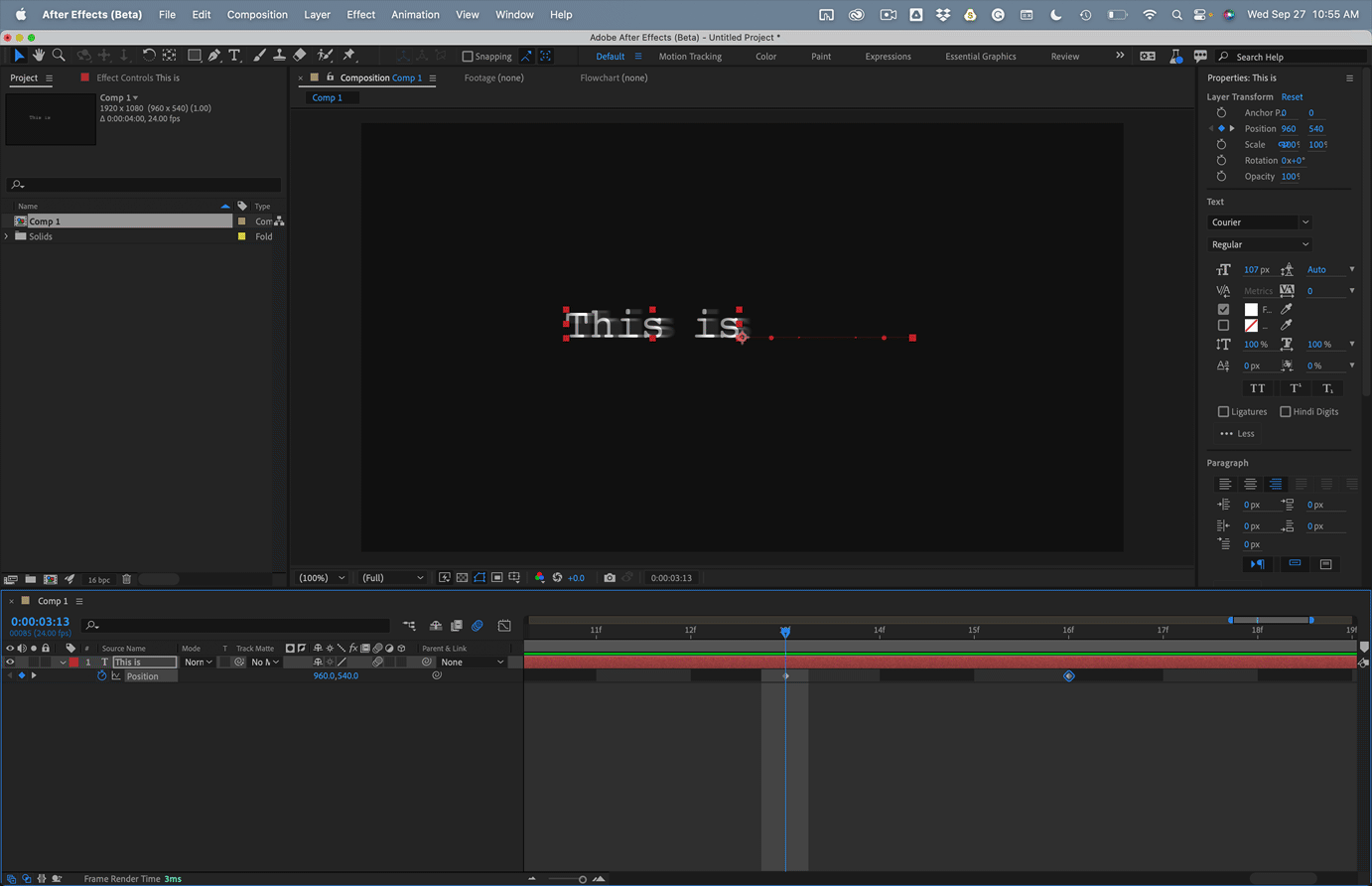Toggle Position keyframe diamond in Properties panel
Viewport: 1372px width, 886px height.
pyautogui.click(x=1222, y=128)
